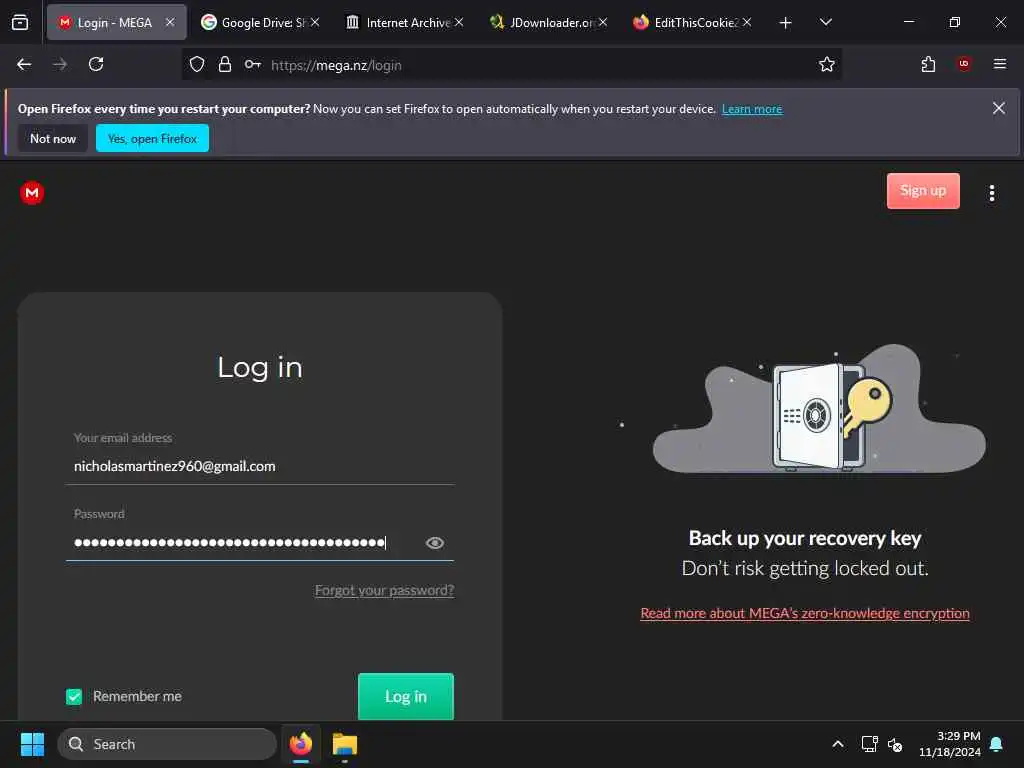Image resolution: width=1024 pixels, height=768 pixels.
Task: Open MEGA zero-knowledge encryption link
Action: pyautogui.click(x=805, y=613)
